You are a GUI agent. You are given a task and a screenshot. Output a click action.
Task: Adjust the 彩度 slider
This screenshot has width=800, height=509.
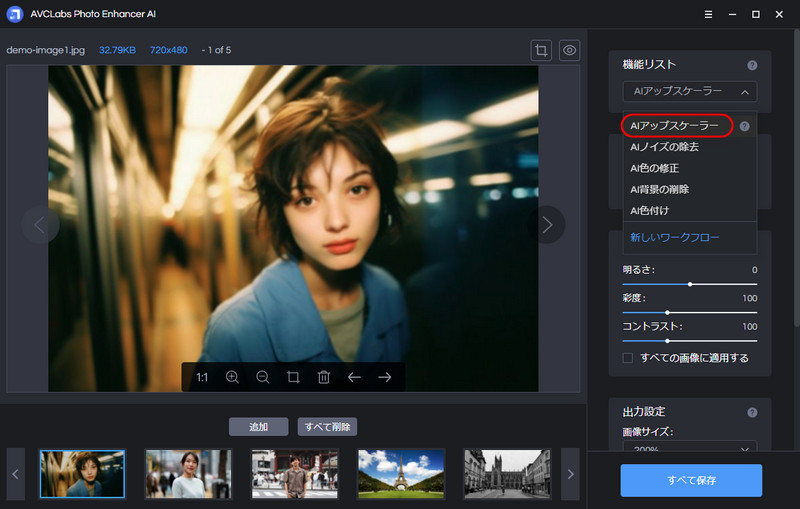coord(690,312)
